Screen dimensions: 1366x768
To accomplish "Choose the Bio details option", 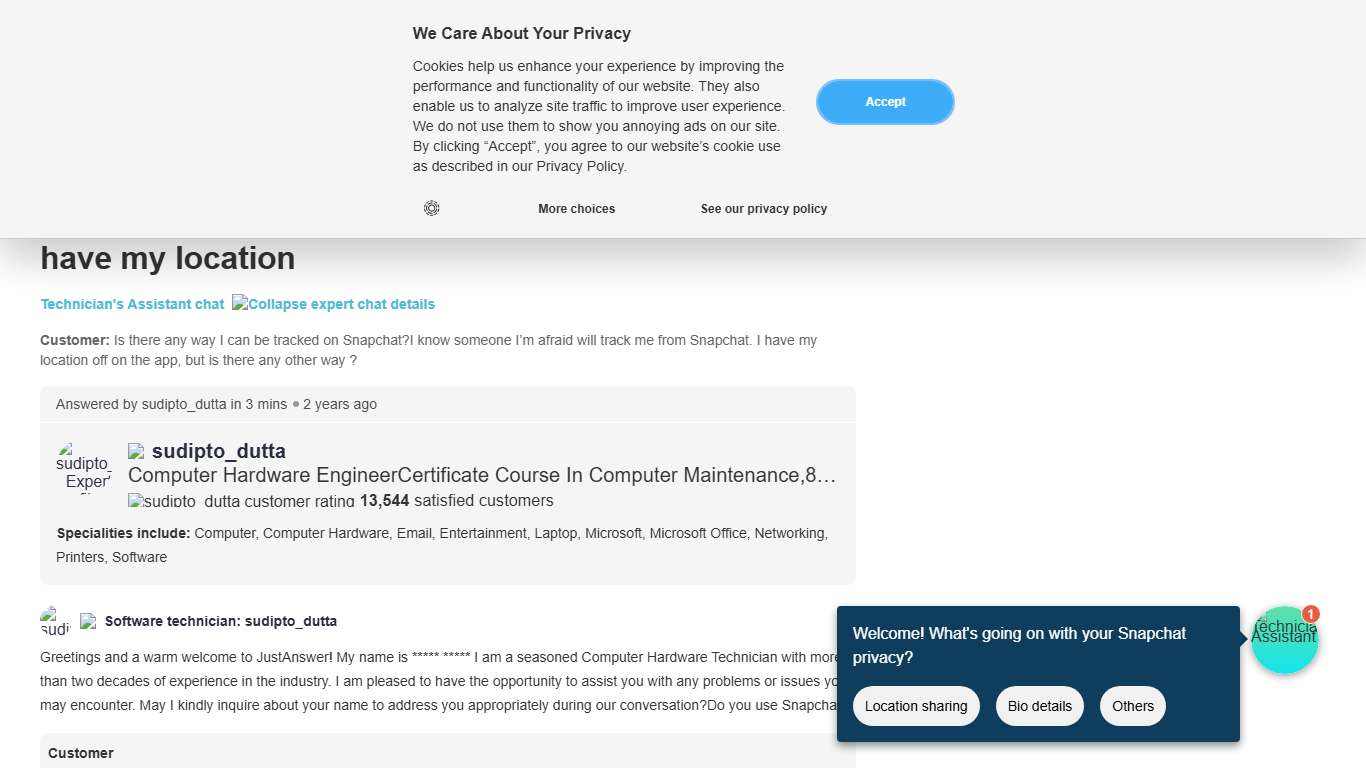I will (1039, 706).
